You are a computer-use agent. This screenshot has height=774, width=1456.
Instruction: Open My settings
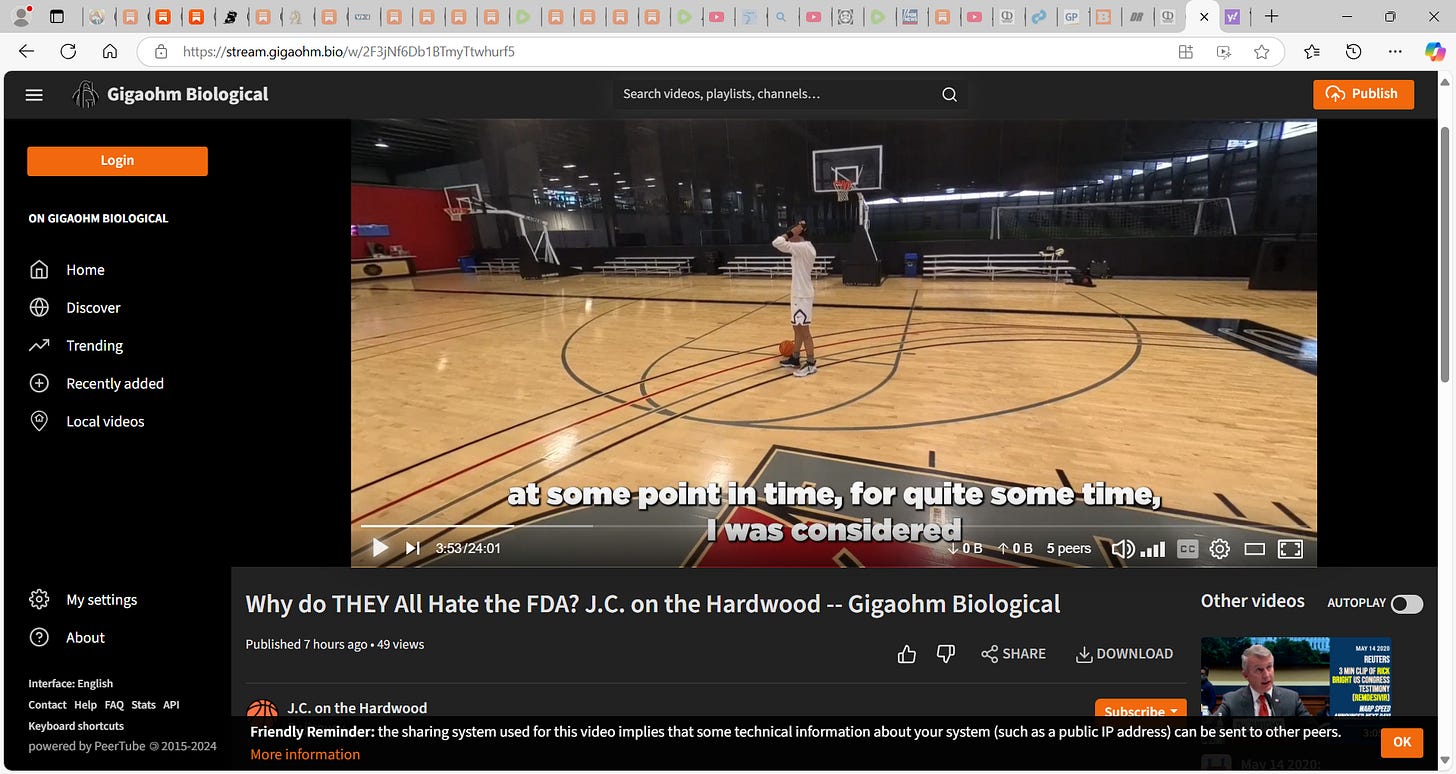coord(83,600)
